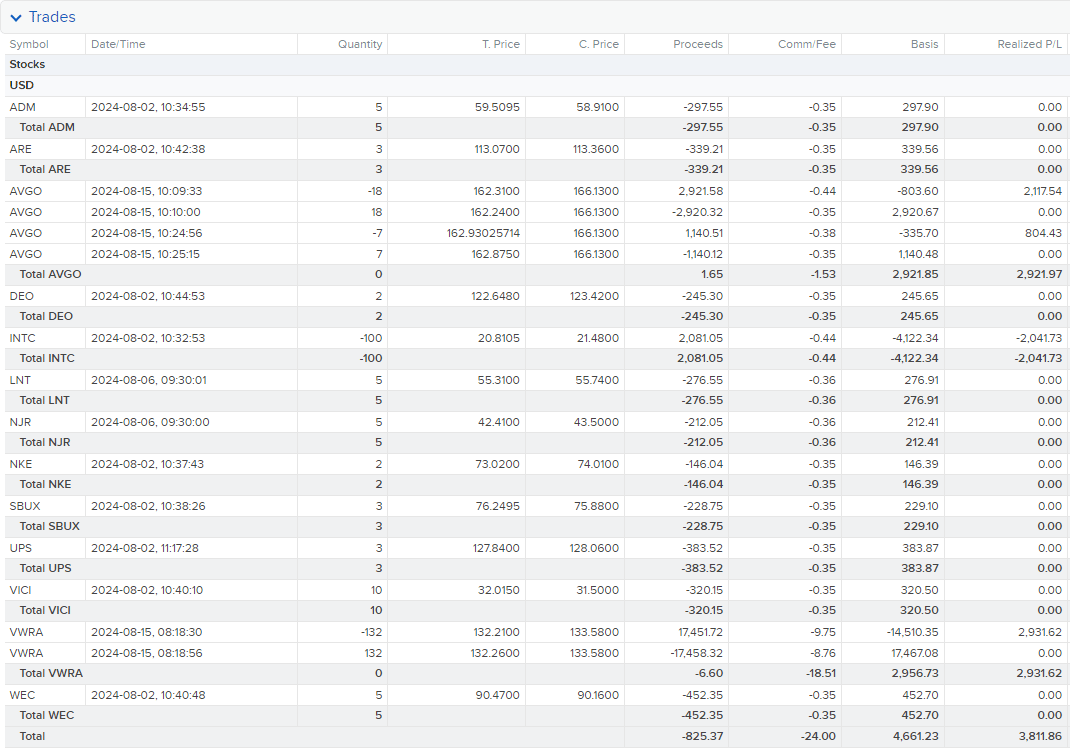The width and height of the screenshot is (1070, 749).
Task: Select the Quantity column header
Action: click(x=360, y=44)
